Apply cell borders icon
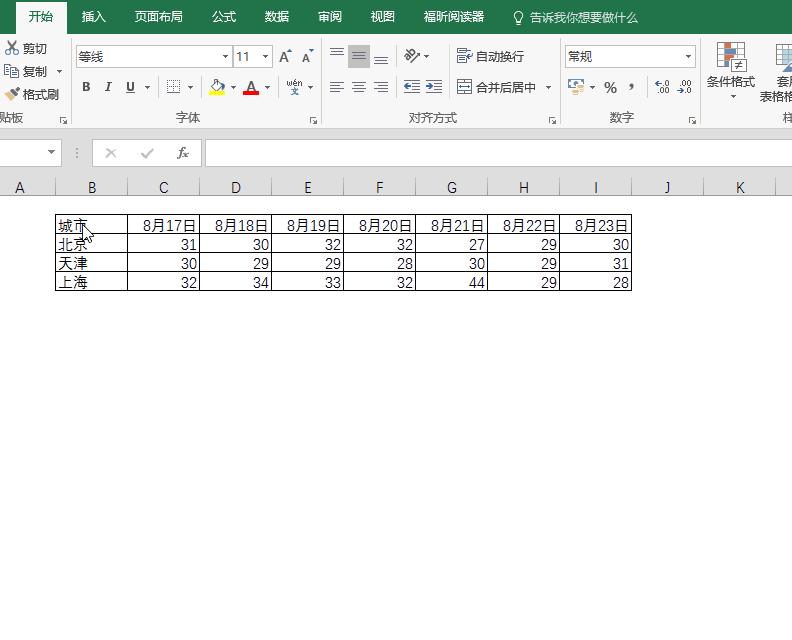Screen dimensions: 792x640 click(173, 87)
